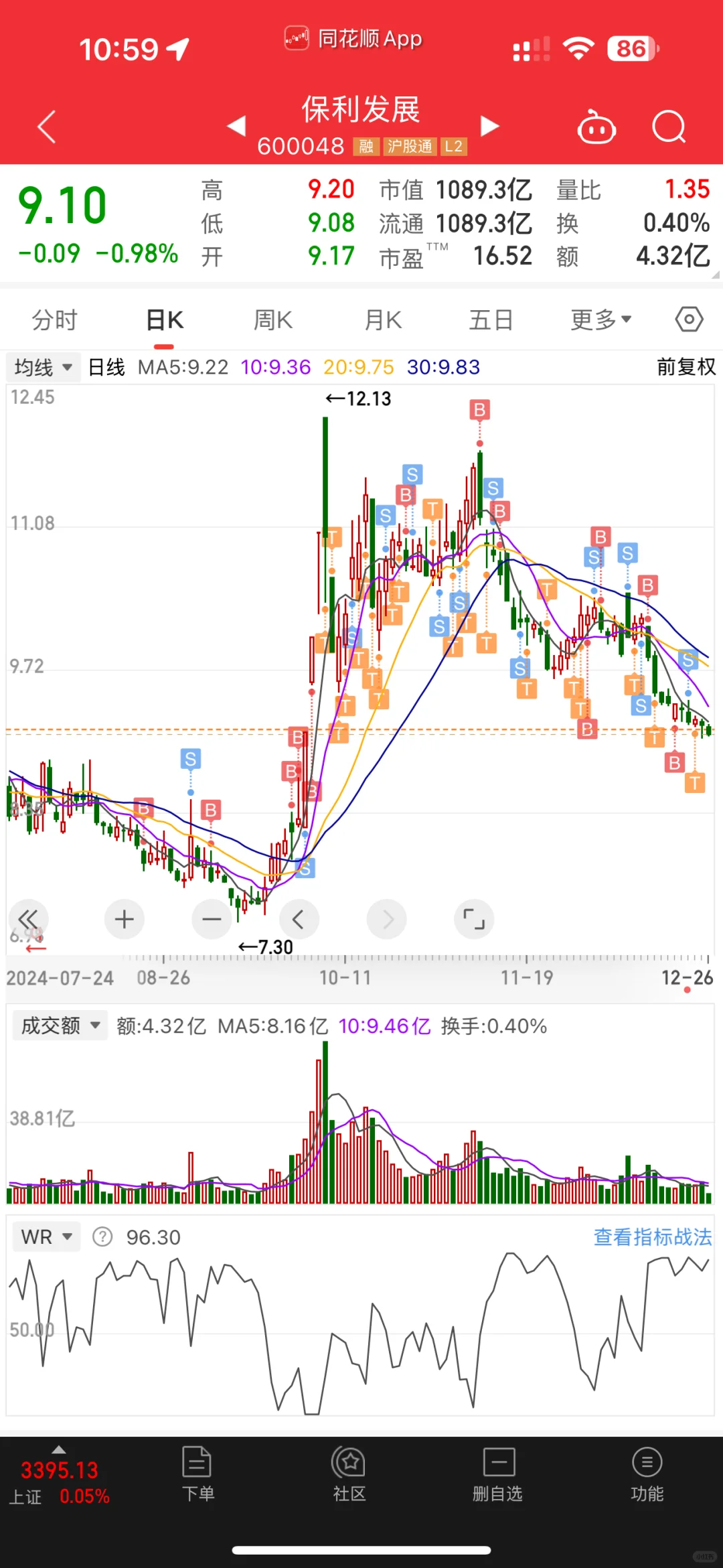Tap the 12-26 date marker
723x1568 pixels.
(x=688, y=978)
